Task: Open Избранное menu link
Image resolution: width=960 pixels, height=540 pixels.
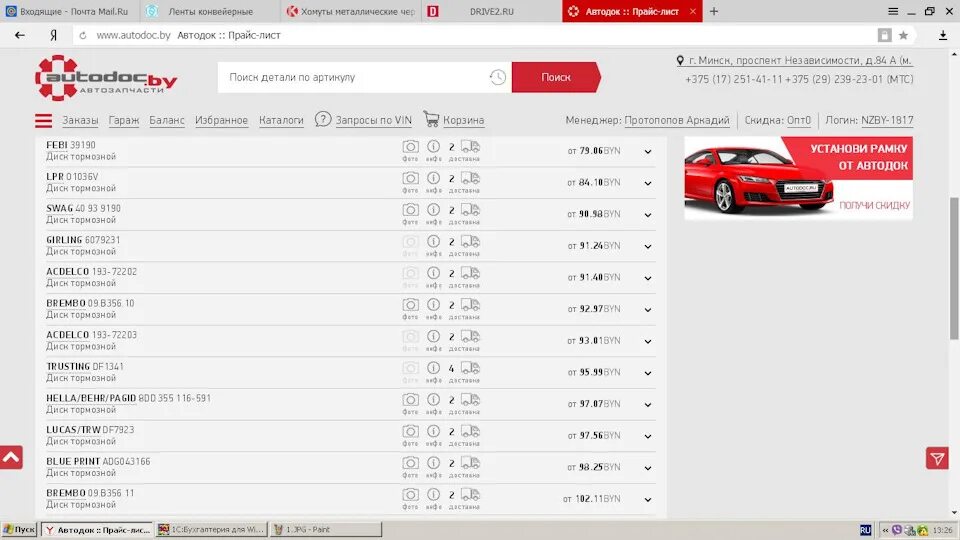Action: tap(221, 120)
